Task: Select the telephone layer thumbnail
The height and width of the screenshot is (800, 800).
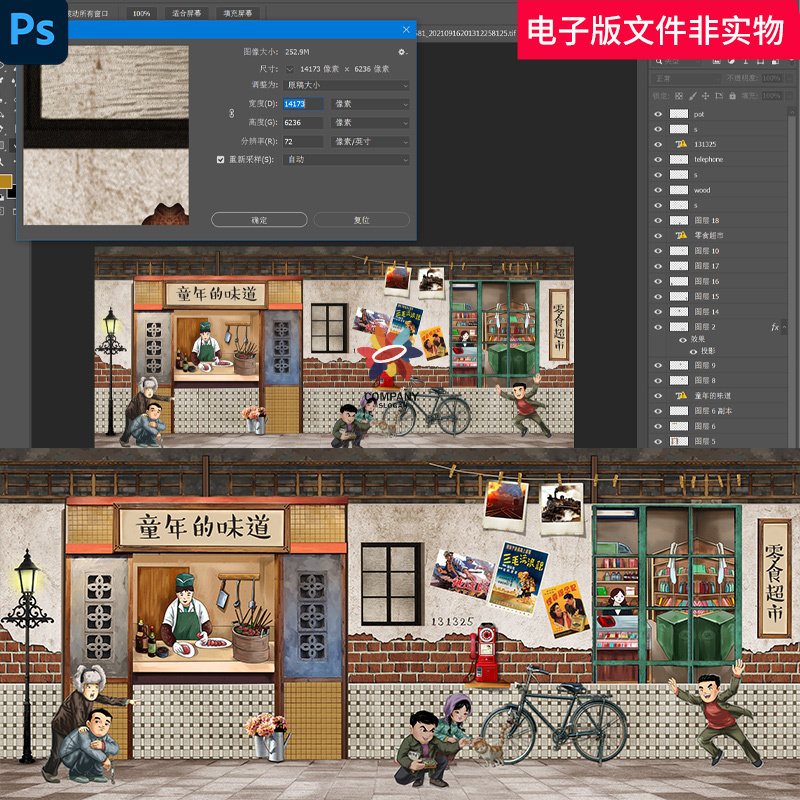Action: coord(679,159)
